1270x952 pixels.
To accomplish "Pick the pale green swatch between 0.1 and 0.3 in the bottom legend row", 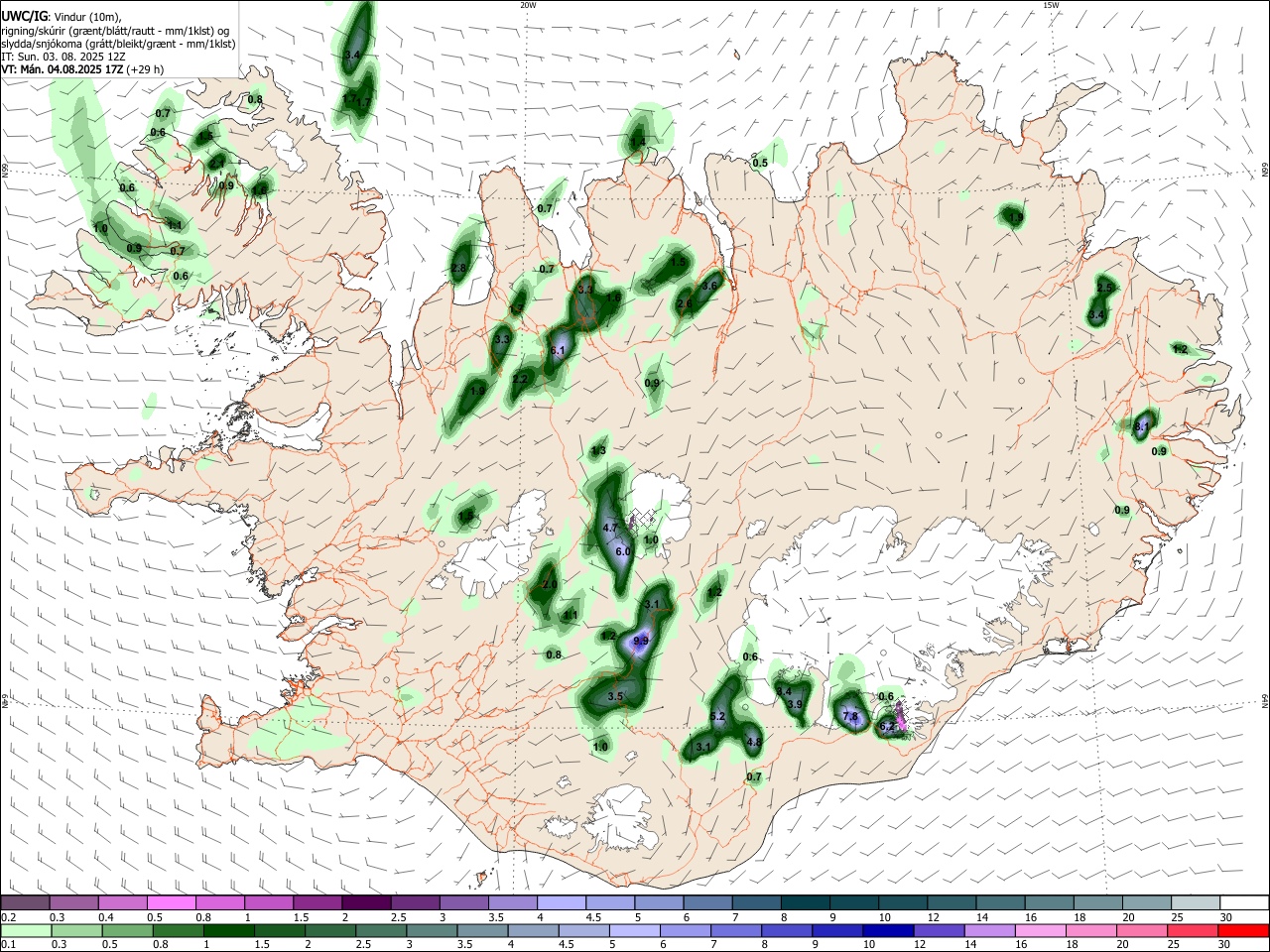I will click(x=26, y=930).
